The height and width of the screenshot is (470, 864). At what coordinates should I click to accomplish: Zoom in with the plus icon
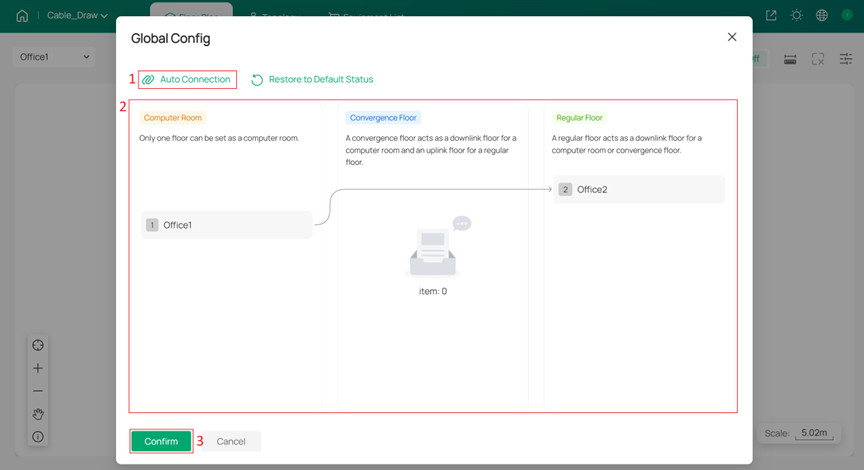point(38,368)
